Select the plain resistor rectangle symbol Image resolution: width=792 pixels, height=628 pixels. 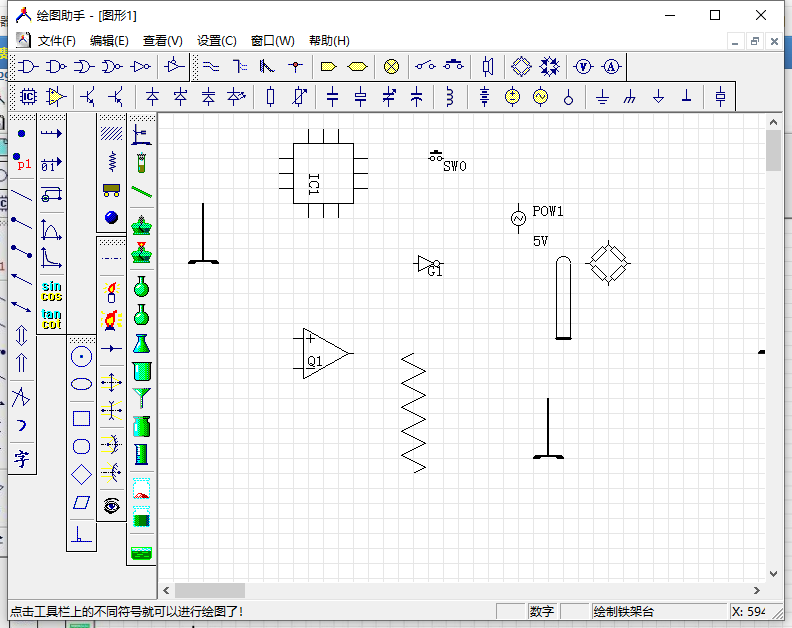click(x=270, y=96)
